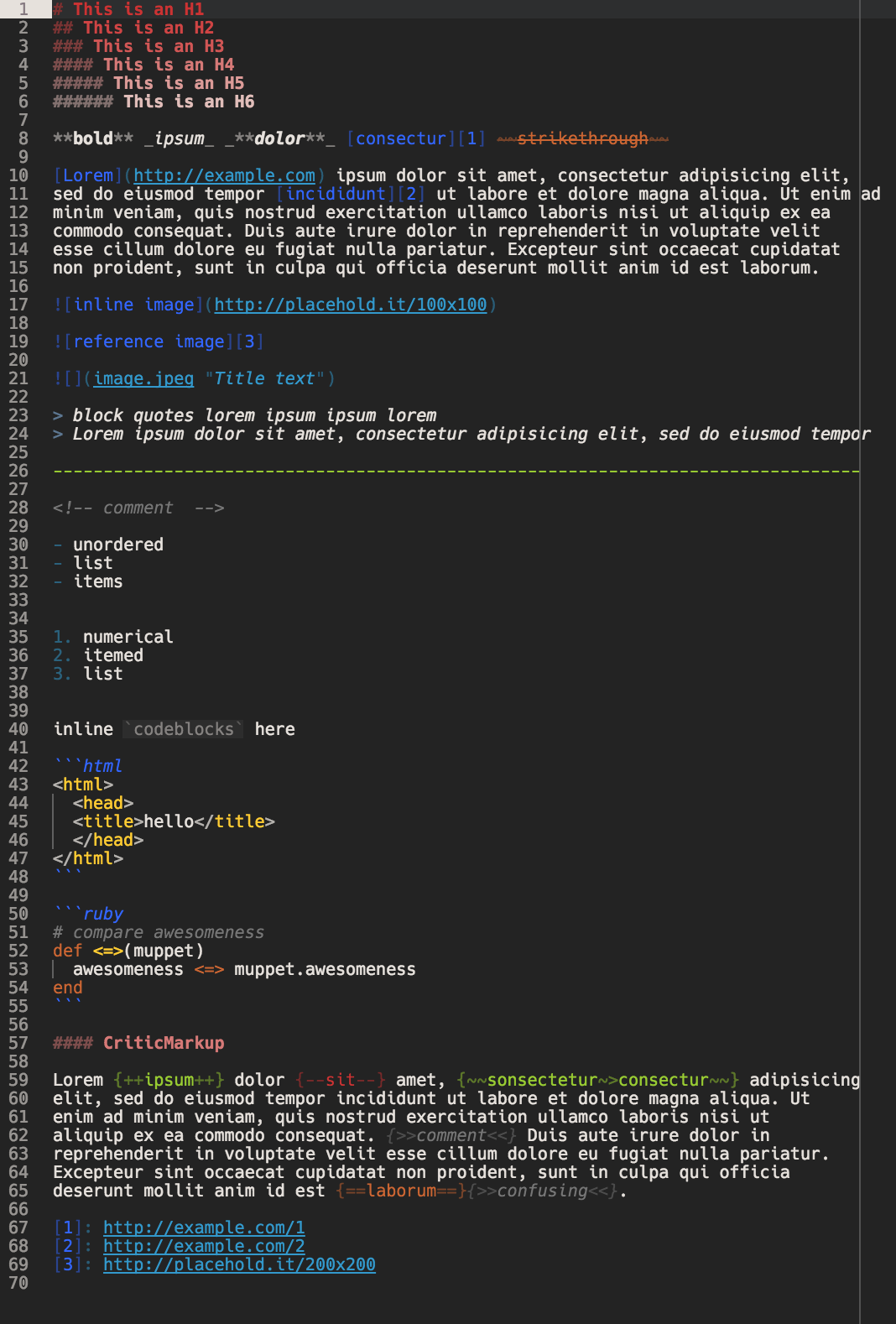
Task: Click the ```html fence language label
Action: [x=102, y=766]
